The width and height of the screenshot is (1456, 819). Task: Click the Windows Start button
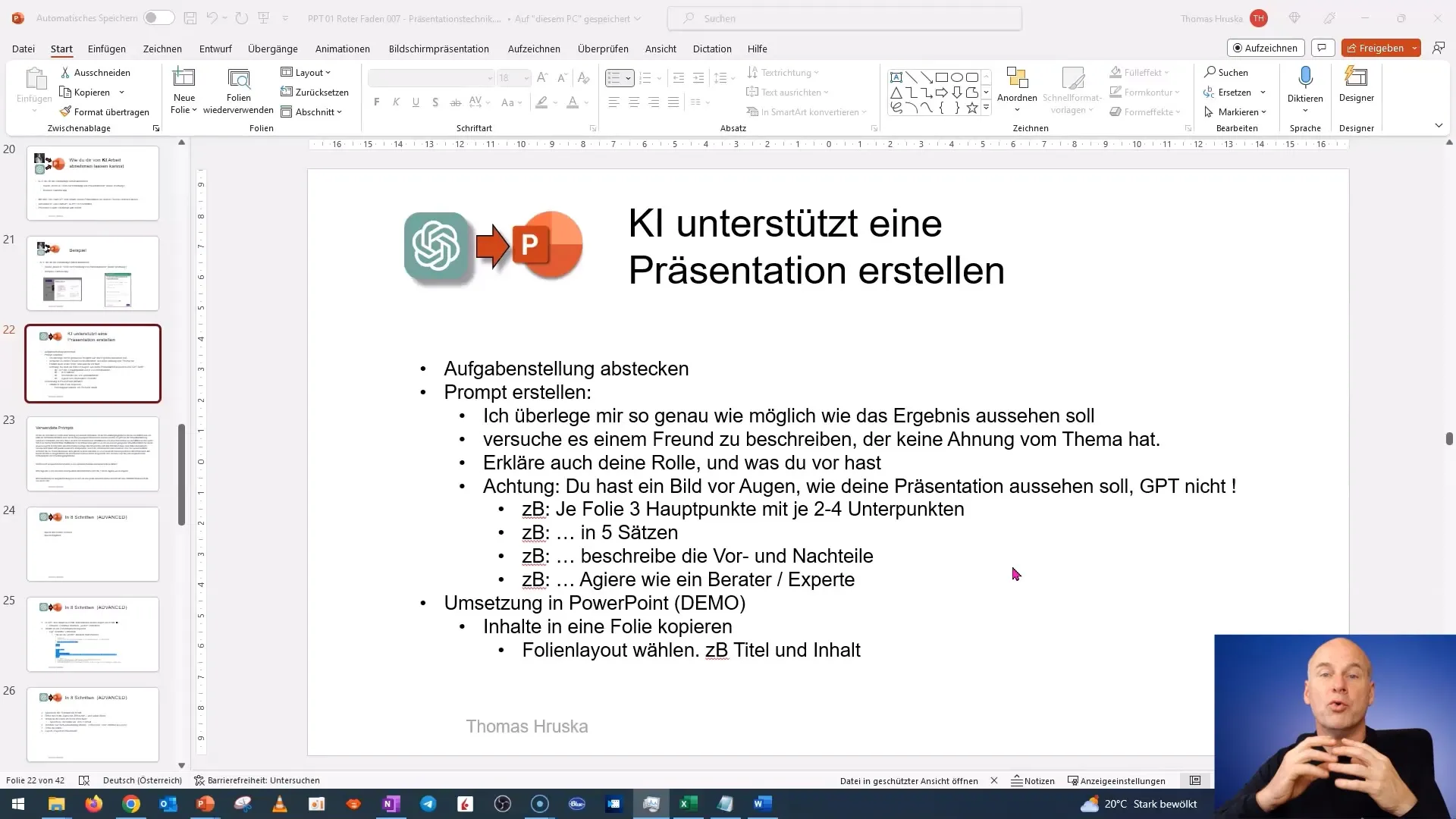pyautogui.click(x=18, y=804)
